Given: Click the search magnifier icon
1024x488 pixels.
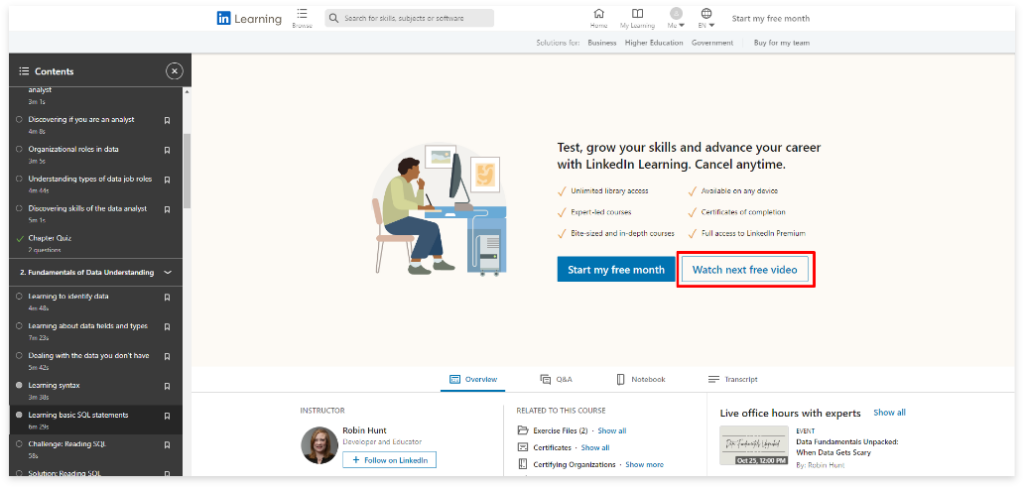Looking at the screenshot, I should point(334,18).
